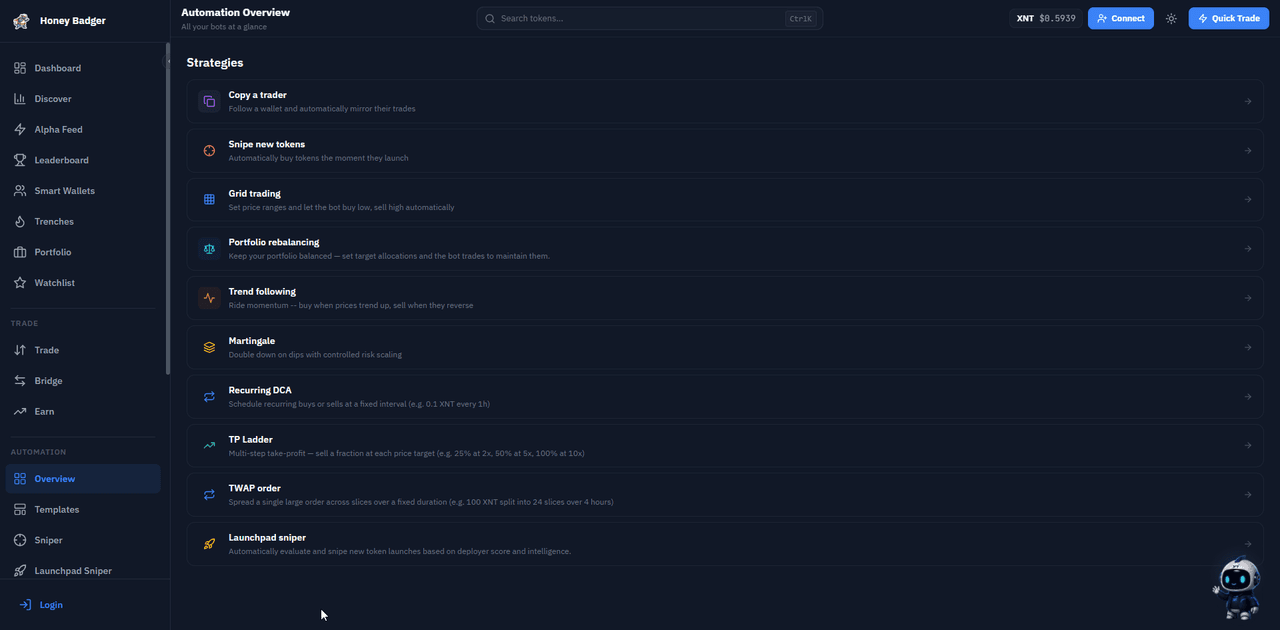Open Trend following row arrow
Screen dimensions: 1280x630
[x=1248, y=298]
